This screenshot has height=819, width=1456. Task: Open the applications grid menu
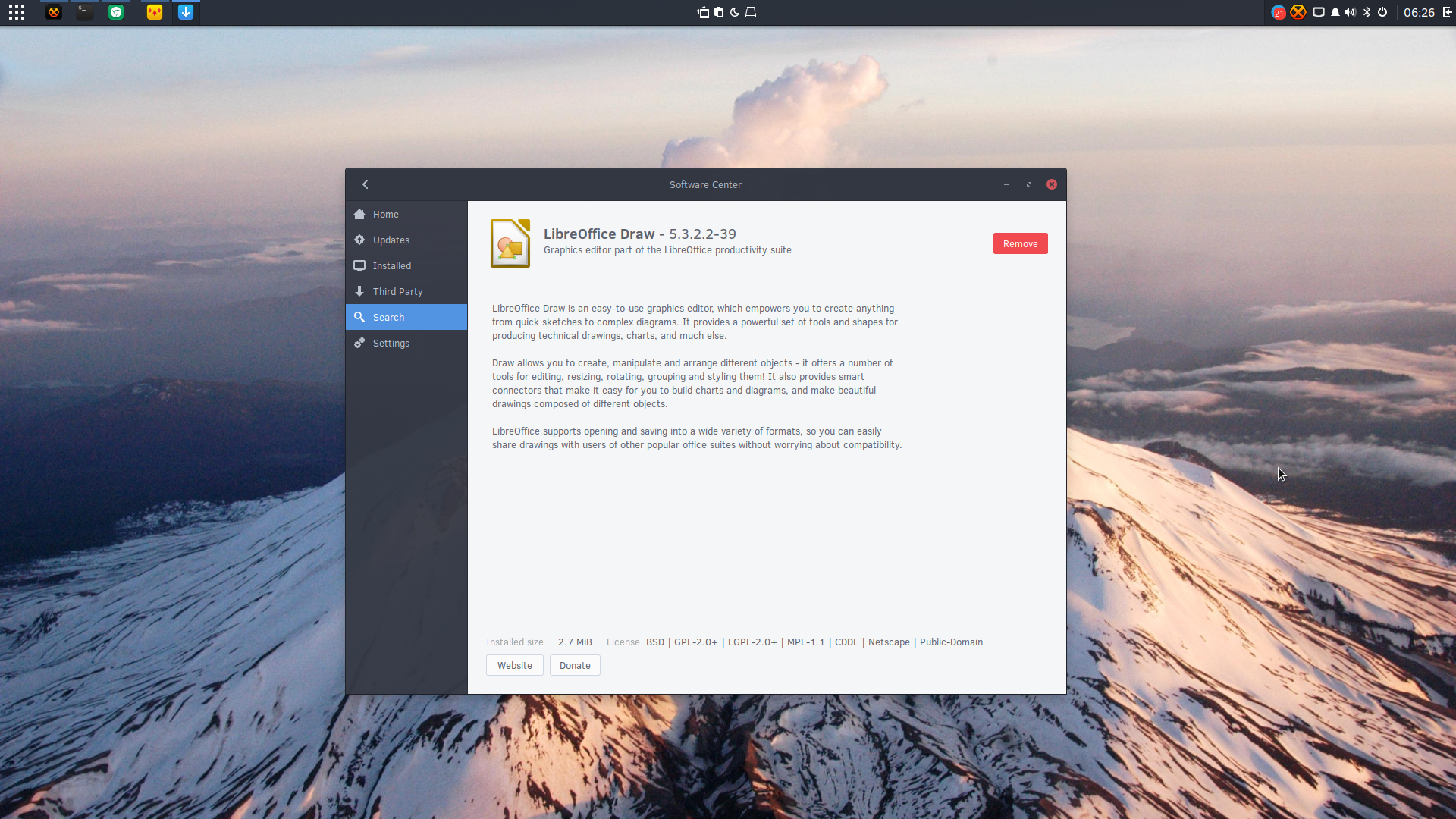coord(17,12)
